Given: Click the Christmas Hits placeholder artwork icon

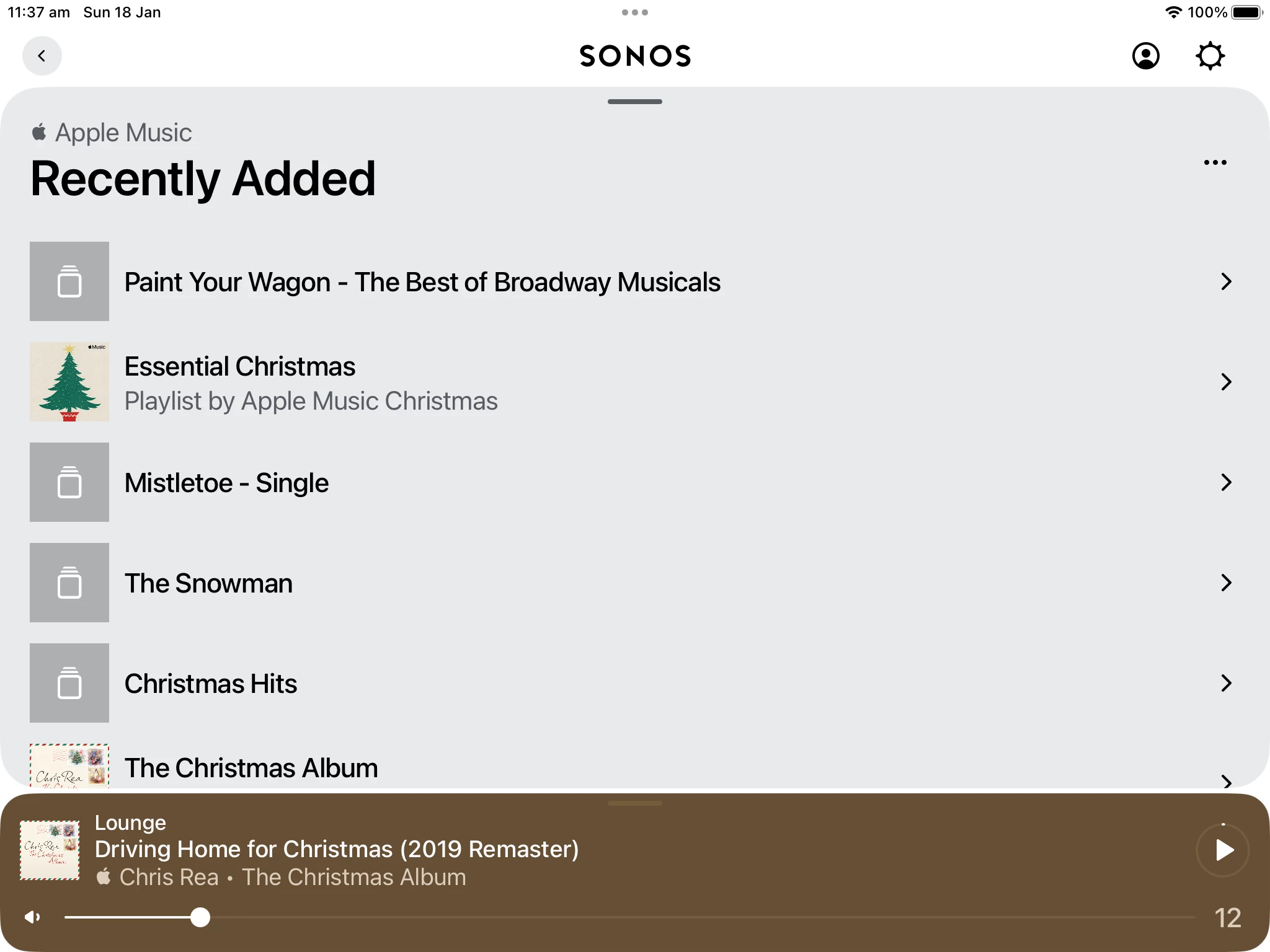Looking at the screenshot, I should (69, 683).
